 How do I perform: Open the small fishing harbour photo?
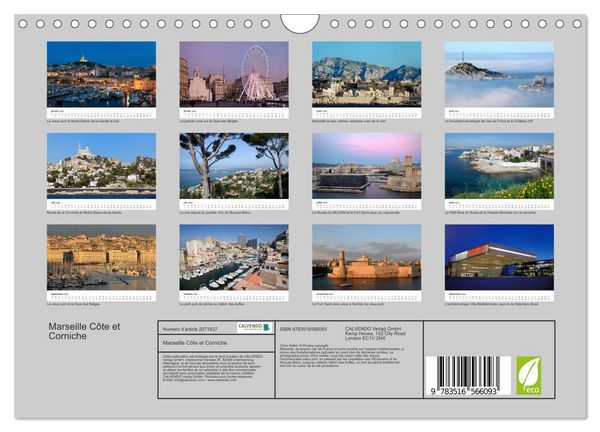(x=234, y=257)
